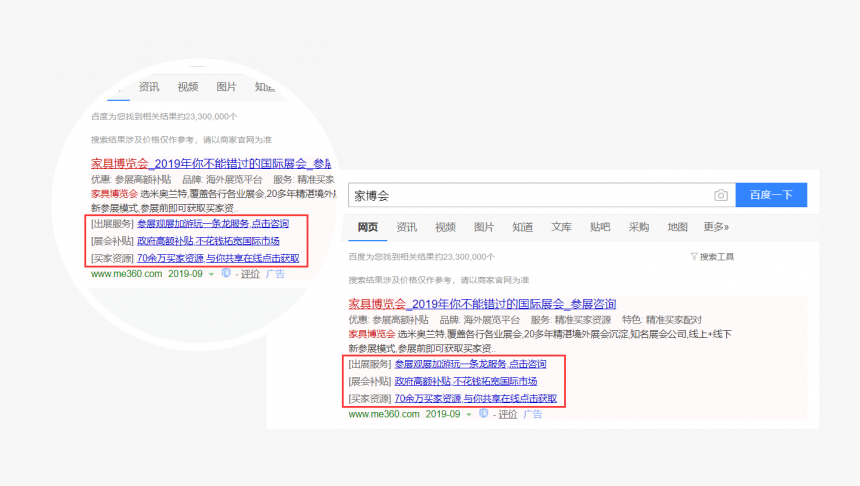Viewport: 860px width, 486px height.
Task: Switch to 知道 tab in main search panel
Action: tap(523, 227)
